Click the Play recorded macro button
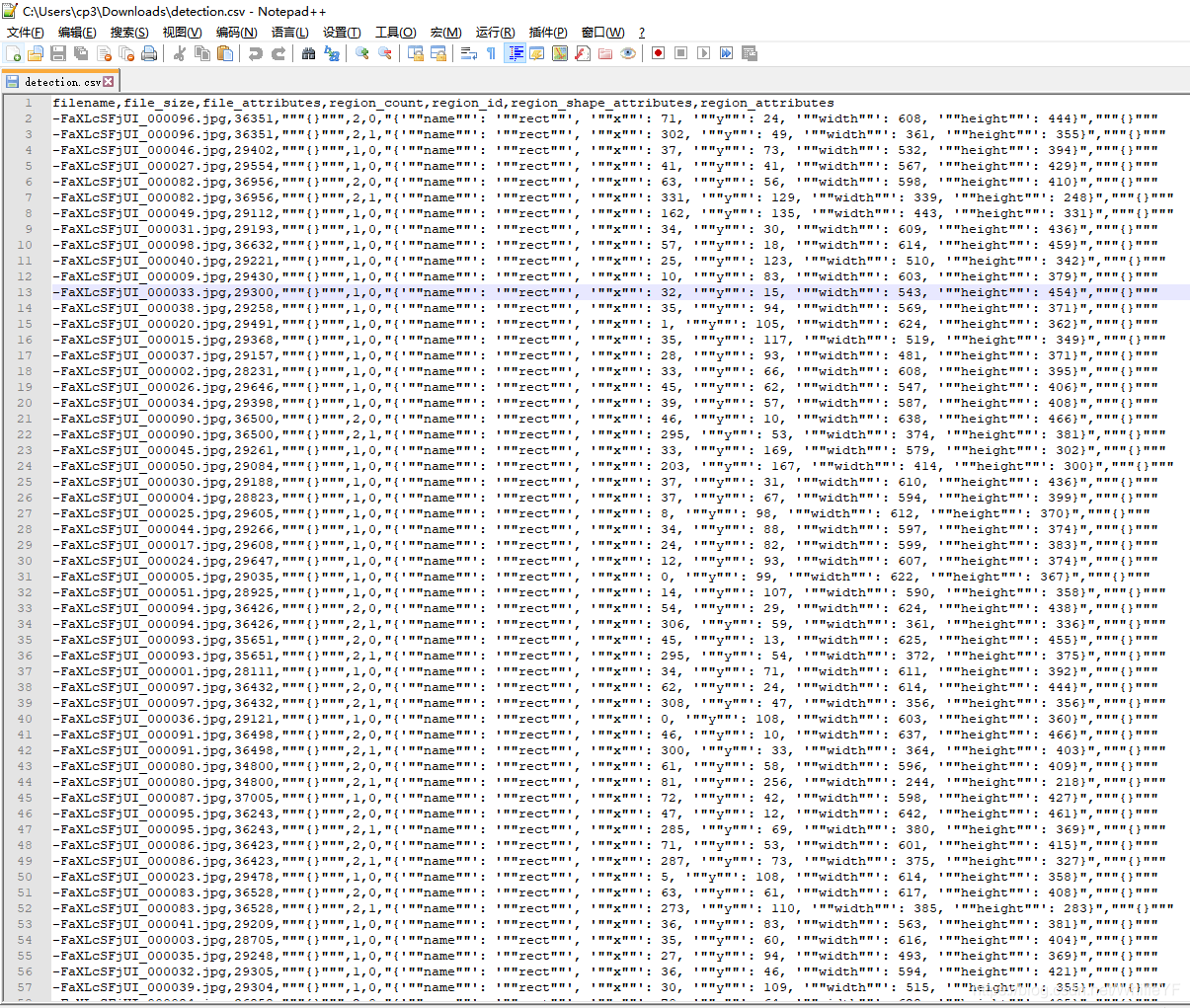This screenshot has height=1008, width=1190. coord(703,53)
